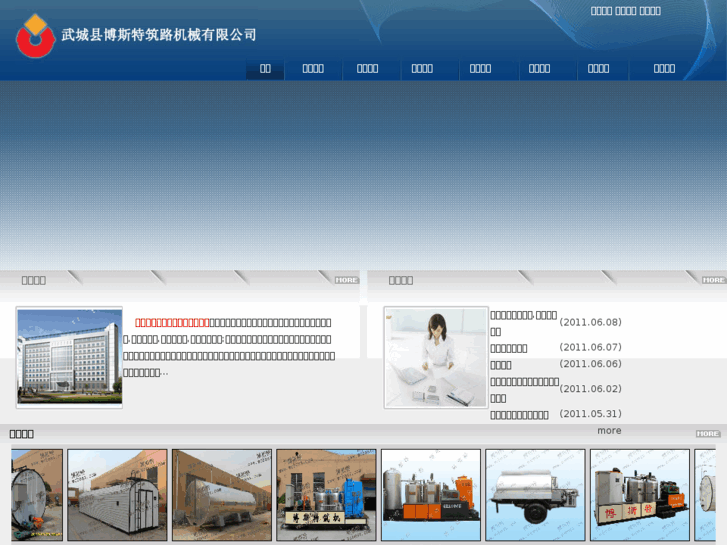Open product photo with red-character signboard machine

640,495
